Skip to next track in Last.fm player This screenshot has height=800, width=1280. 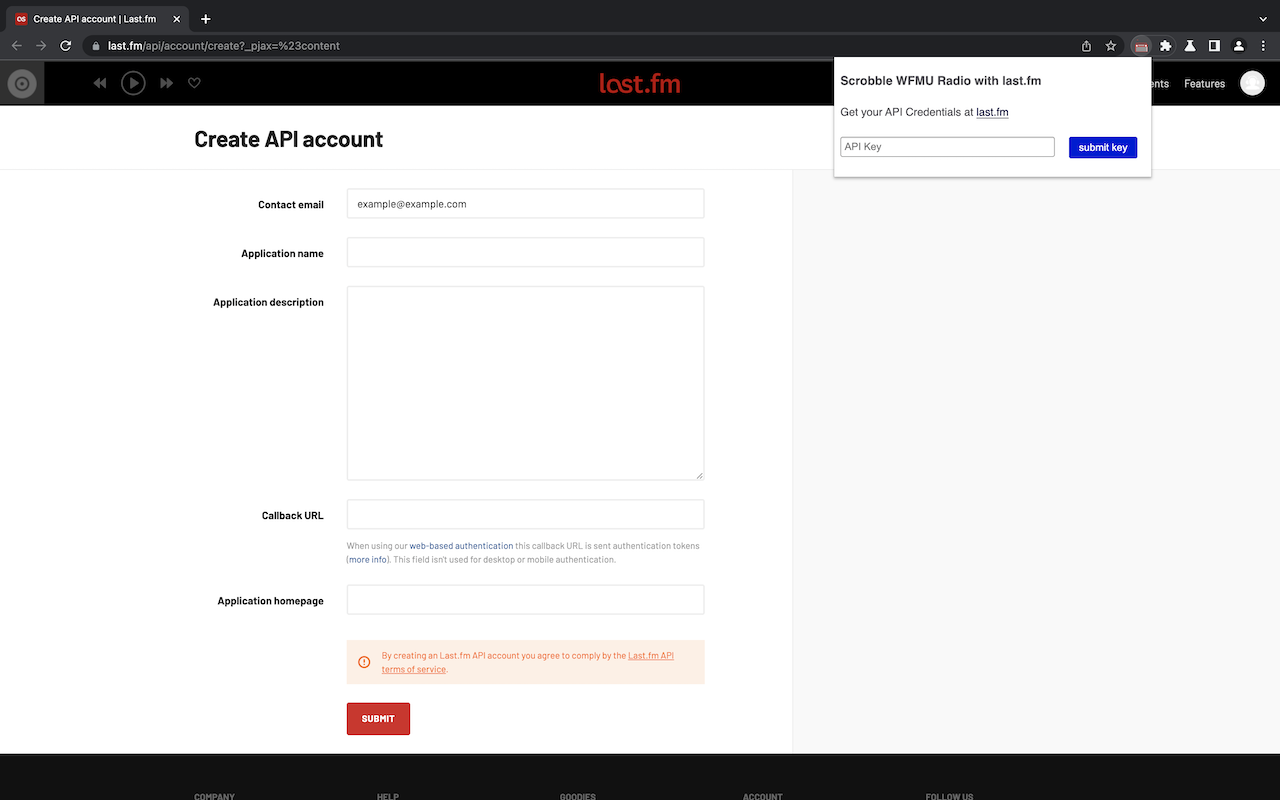167,84
